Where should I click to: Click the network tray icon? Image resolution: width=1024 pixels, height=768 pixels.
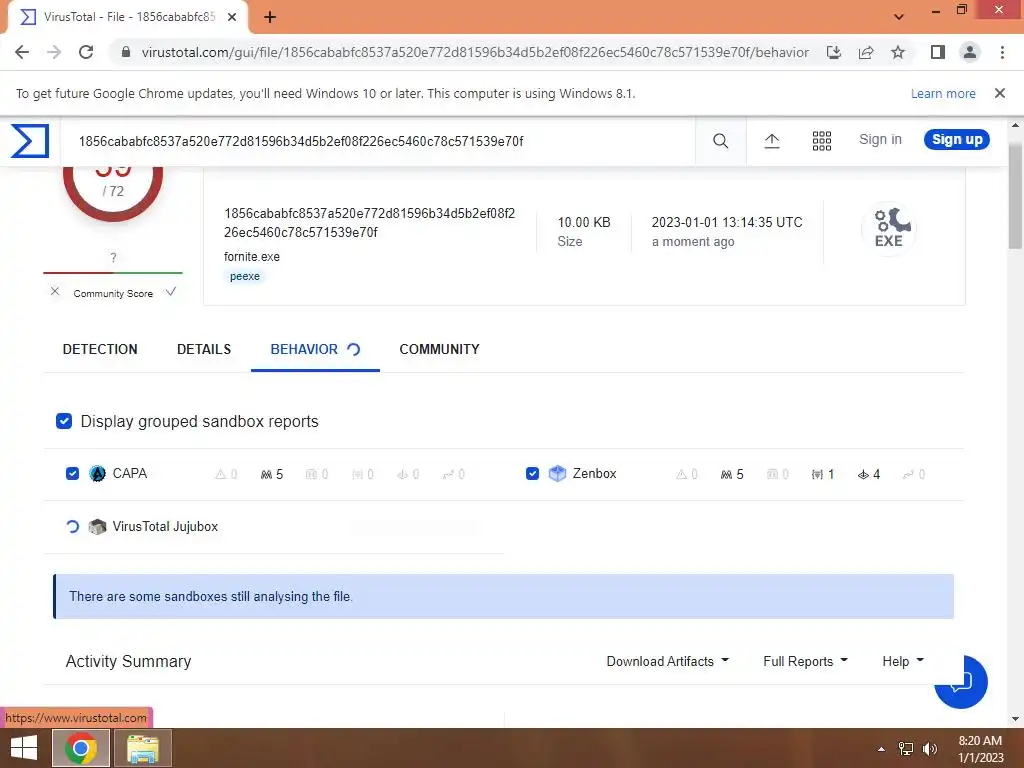pyautogui.click(x=906, y=749)
